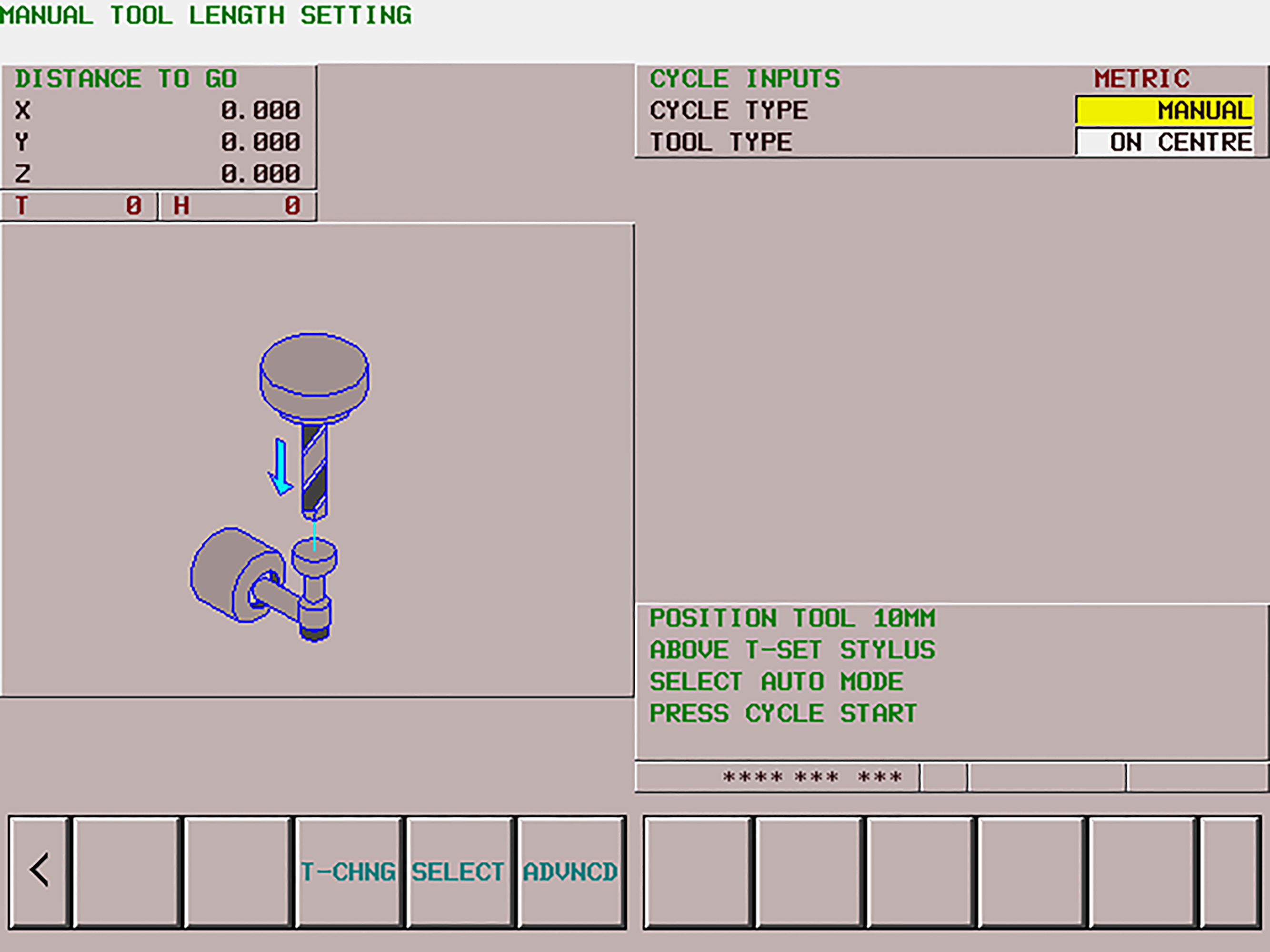The height and width of the screenshot is (952, 1270).
Task: Click the MANUAL TOOL LENGTH SETTING title
Action: pyautogui.click(x=206, y=15)
